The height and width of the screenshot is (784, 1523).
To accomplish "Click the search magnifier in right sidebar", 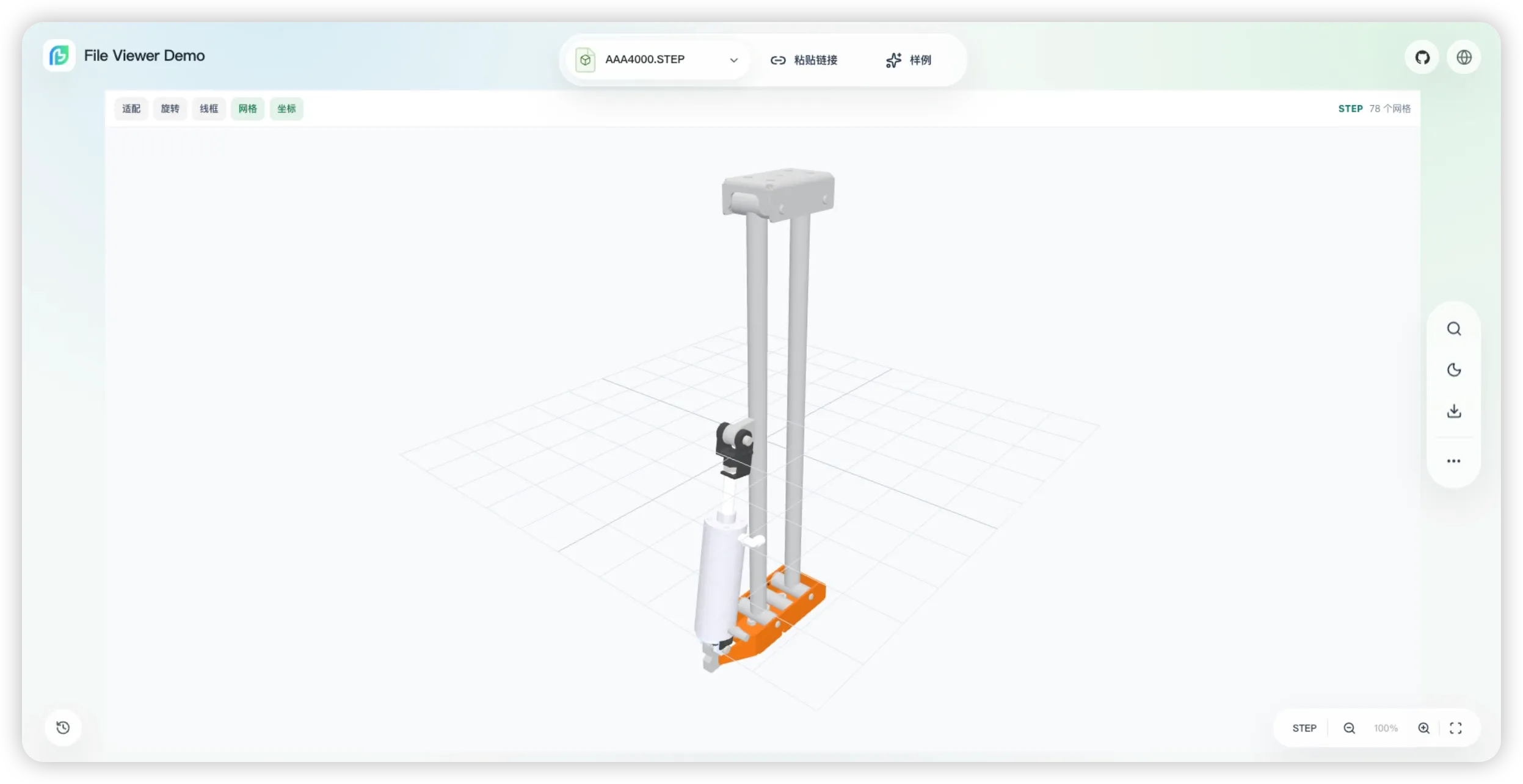I will pyautogui.click(x=1454, y=329).
